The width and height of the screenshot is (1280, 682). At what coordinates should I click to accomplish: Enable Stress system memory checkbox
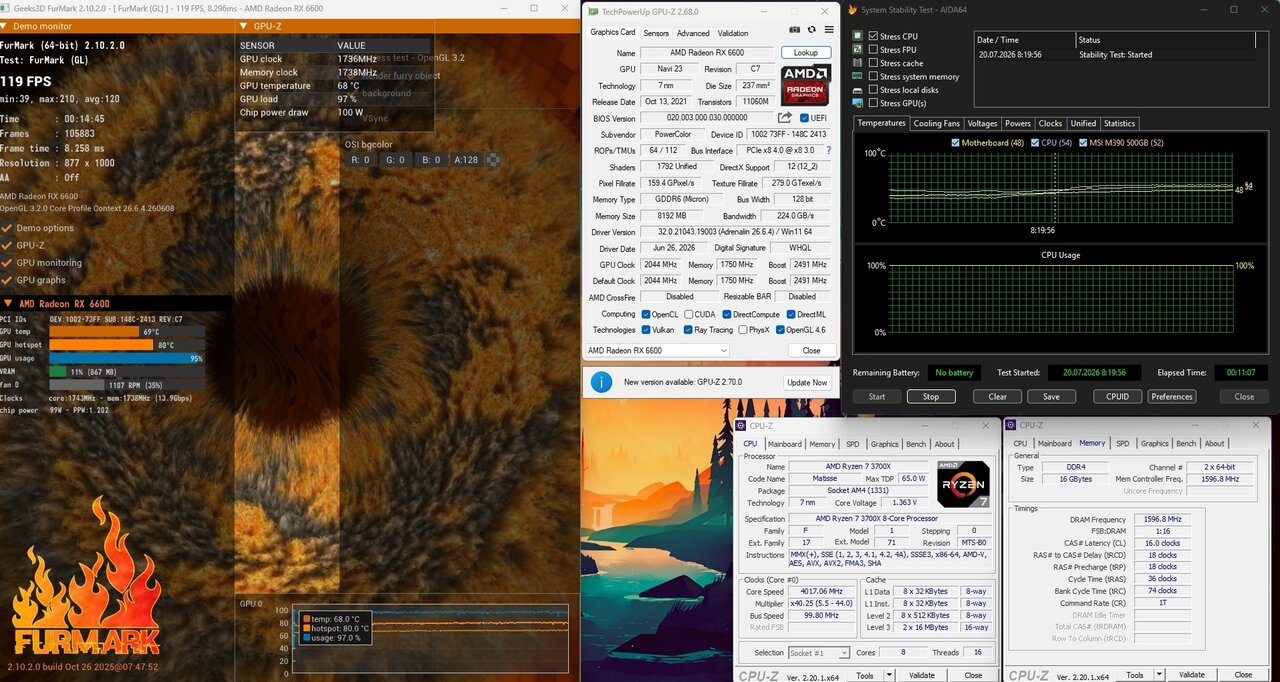coord(874,76)
